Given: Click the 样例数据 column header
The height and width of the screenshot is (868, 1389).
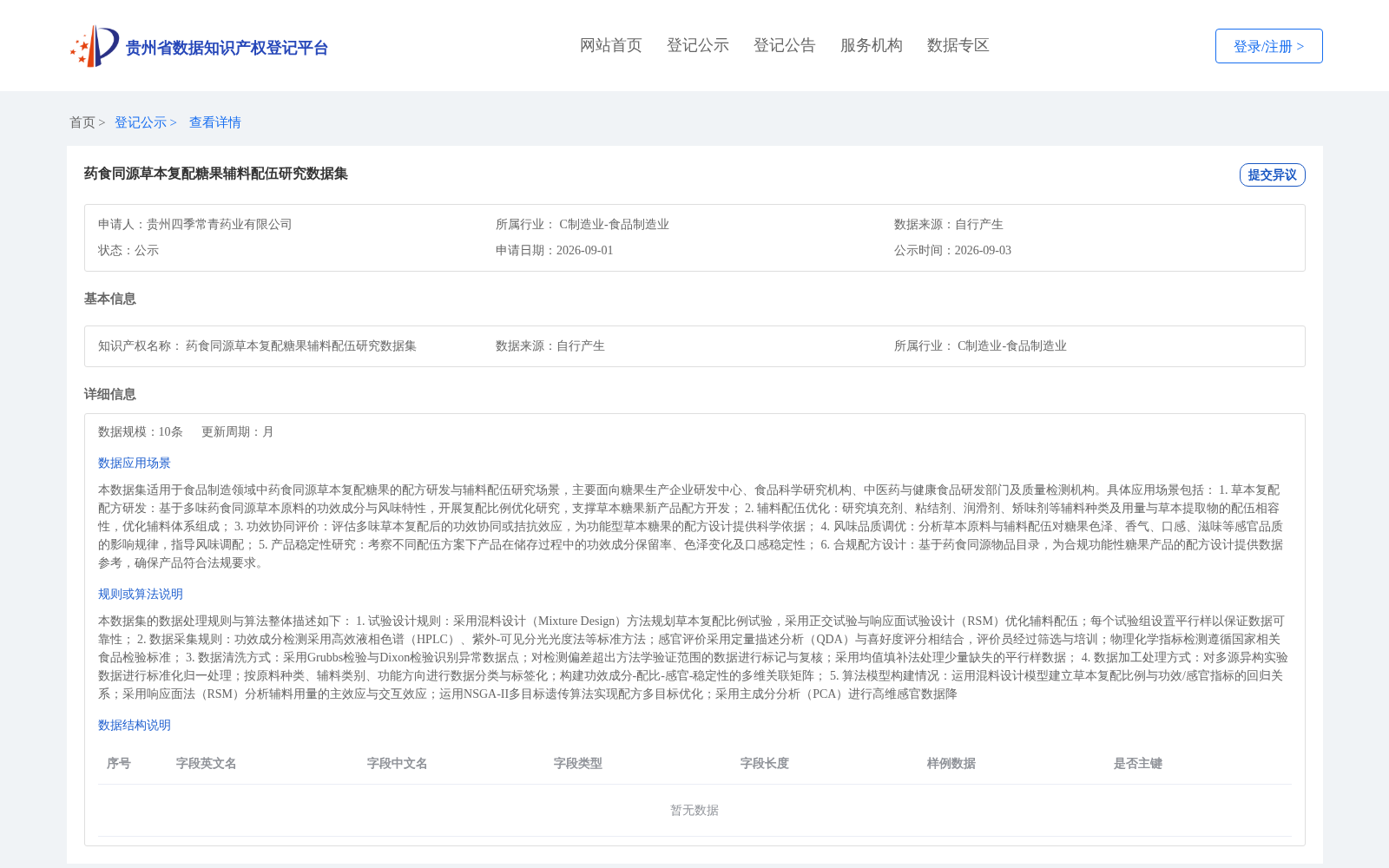Looking at the screenshot, I should (x=951, y=763).
